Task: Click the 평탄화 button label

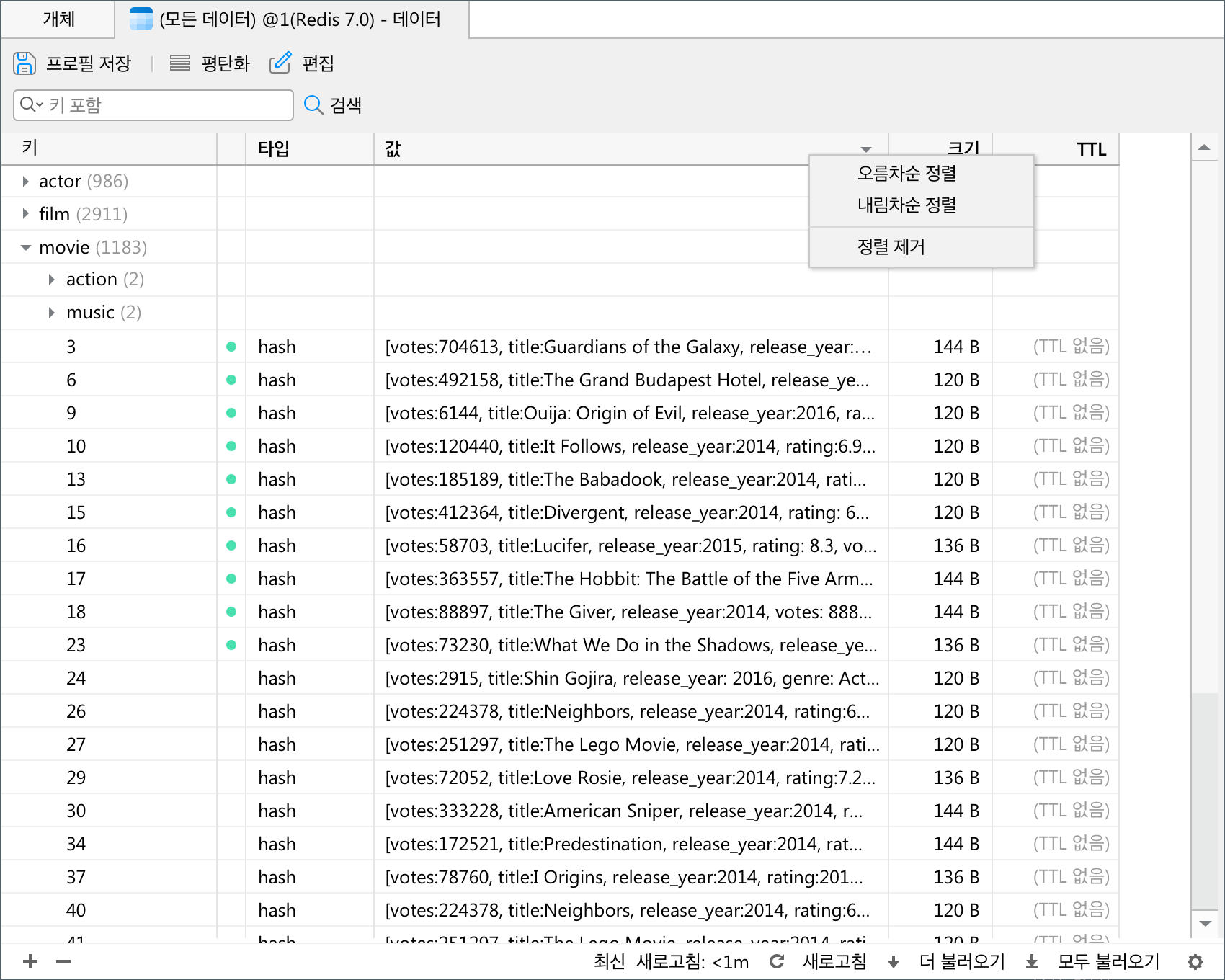Action: (226, 63)
